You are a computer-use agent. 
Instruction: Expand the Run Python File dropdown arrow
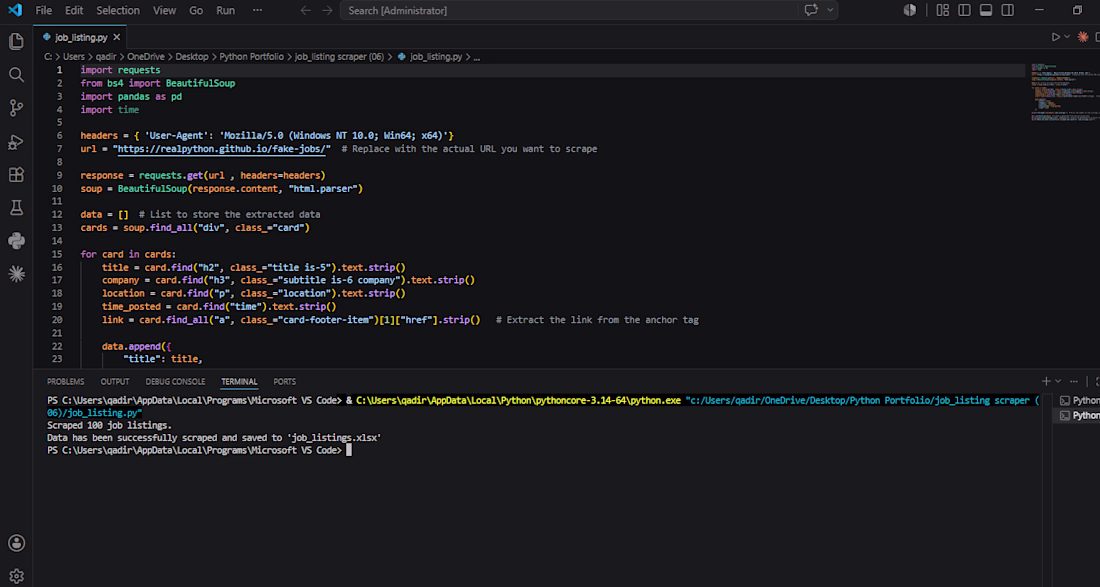coord(1068,36)
